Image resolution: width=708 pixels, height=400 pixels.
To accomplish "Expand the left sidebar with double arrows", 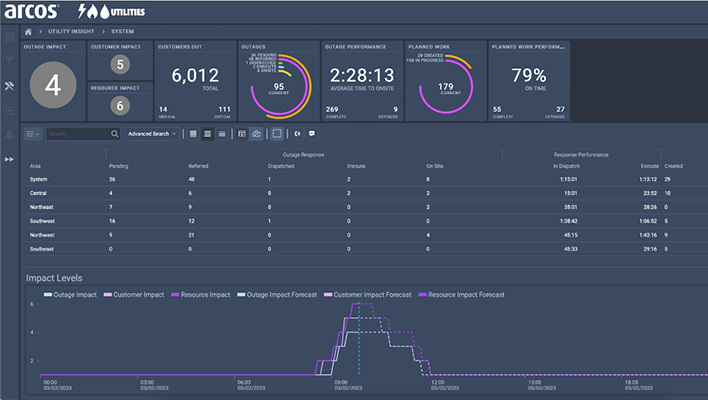I will [x=10, y=159].
